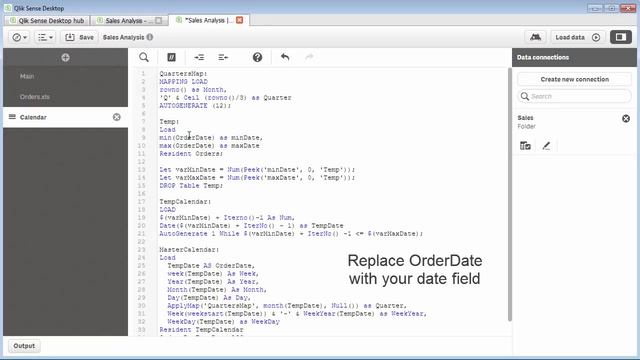The image size is (640, 360).
Task: Remove the Sales folder connection
Action: (626, 119)
